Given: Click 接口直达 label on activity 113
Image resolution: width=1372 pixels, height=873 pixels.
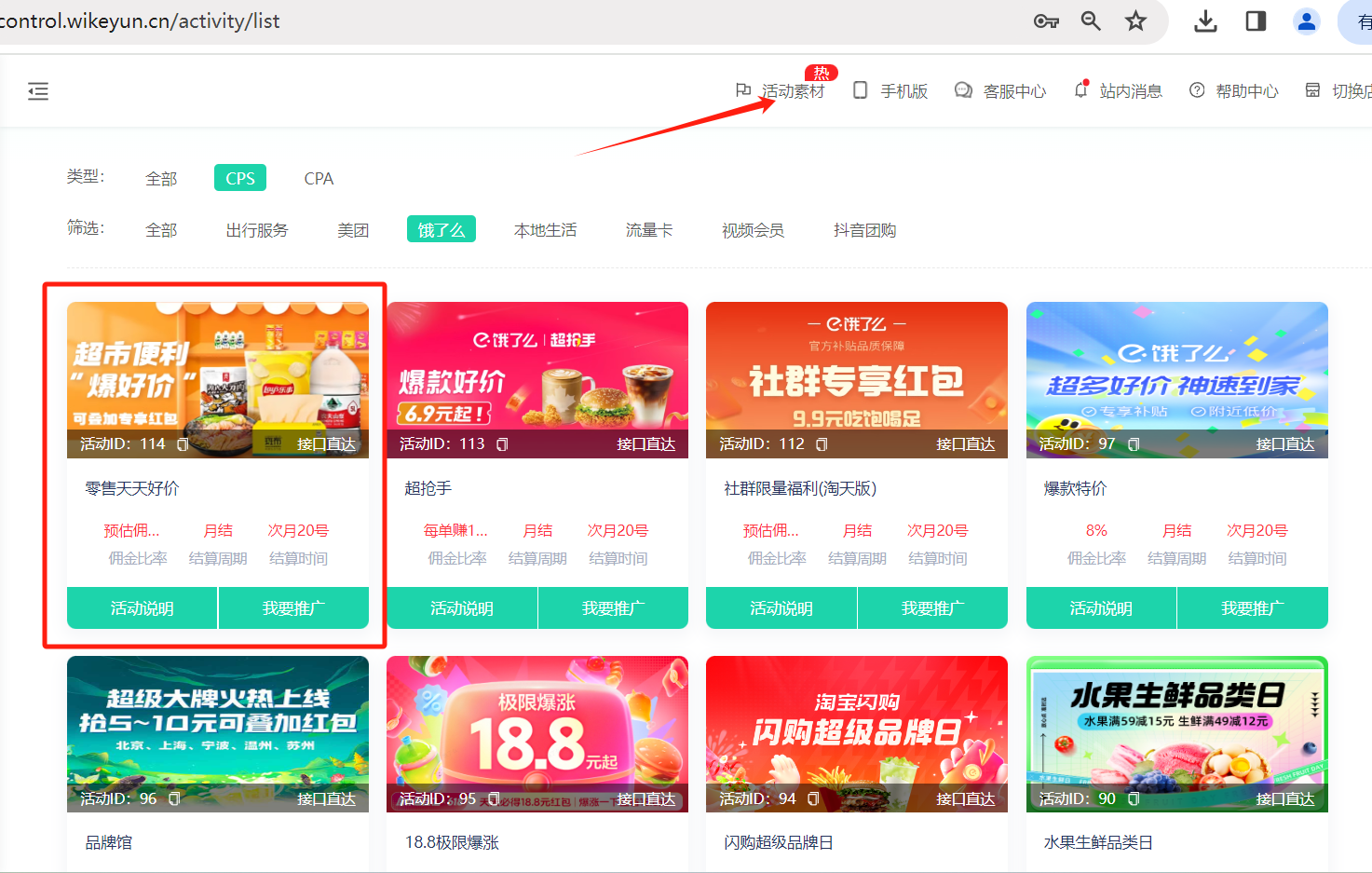Looking at the screenshot, I should coord(645,444).
